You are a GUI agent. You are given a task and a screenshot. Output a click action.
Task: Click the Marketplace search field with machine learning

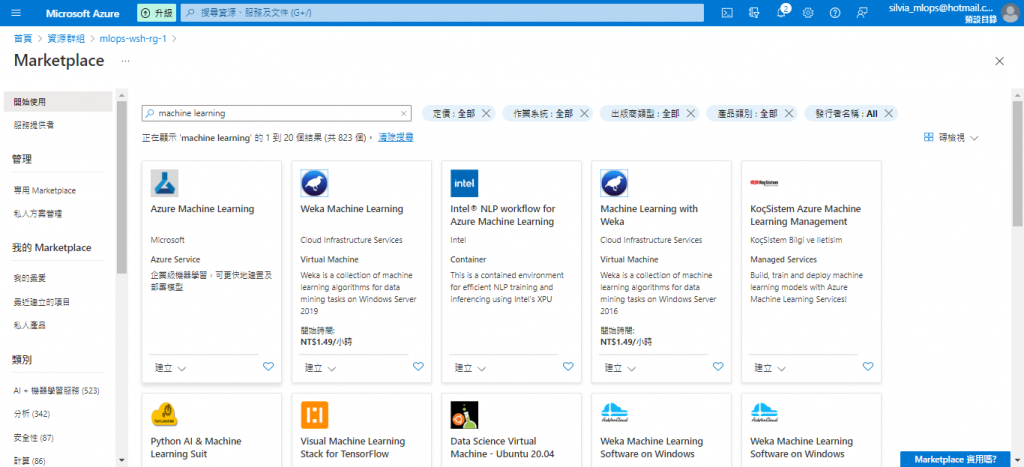pos(276,114)
